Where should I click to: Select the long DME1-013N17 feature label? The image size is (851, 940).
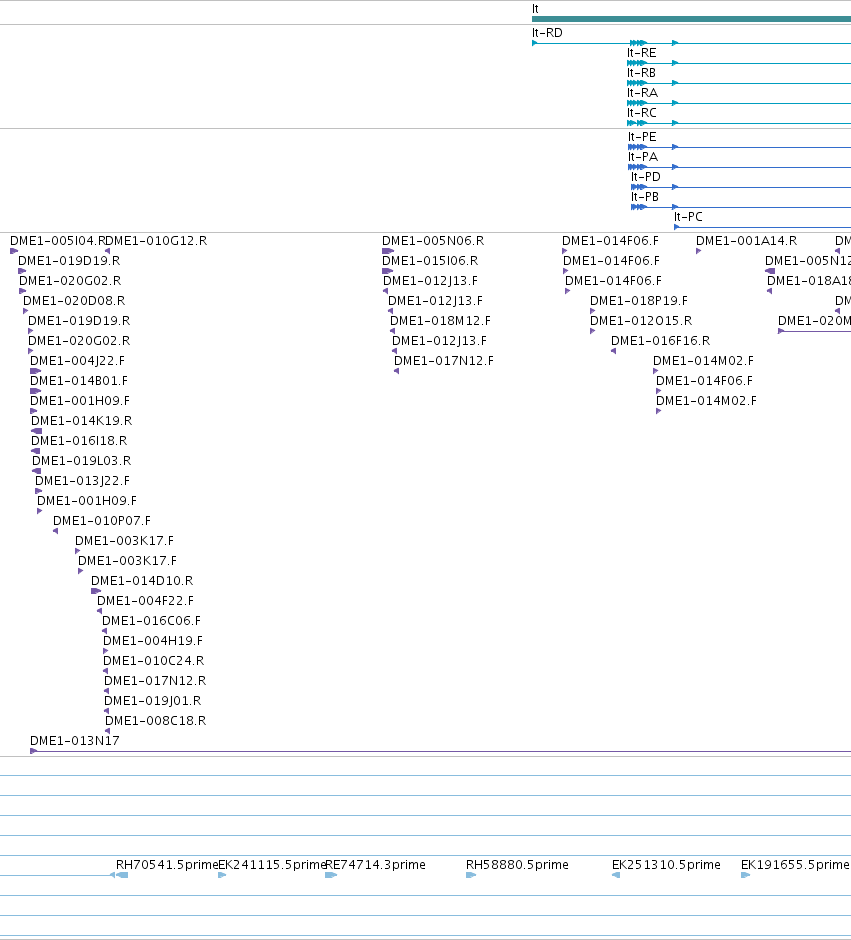click(x=75, y=740)
